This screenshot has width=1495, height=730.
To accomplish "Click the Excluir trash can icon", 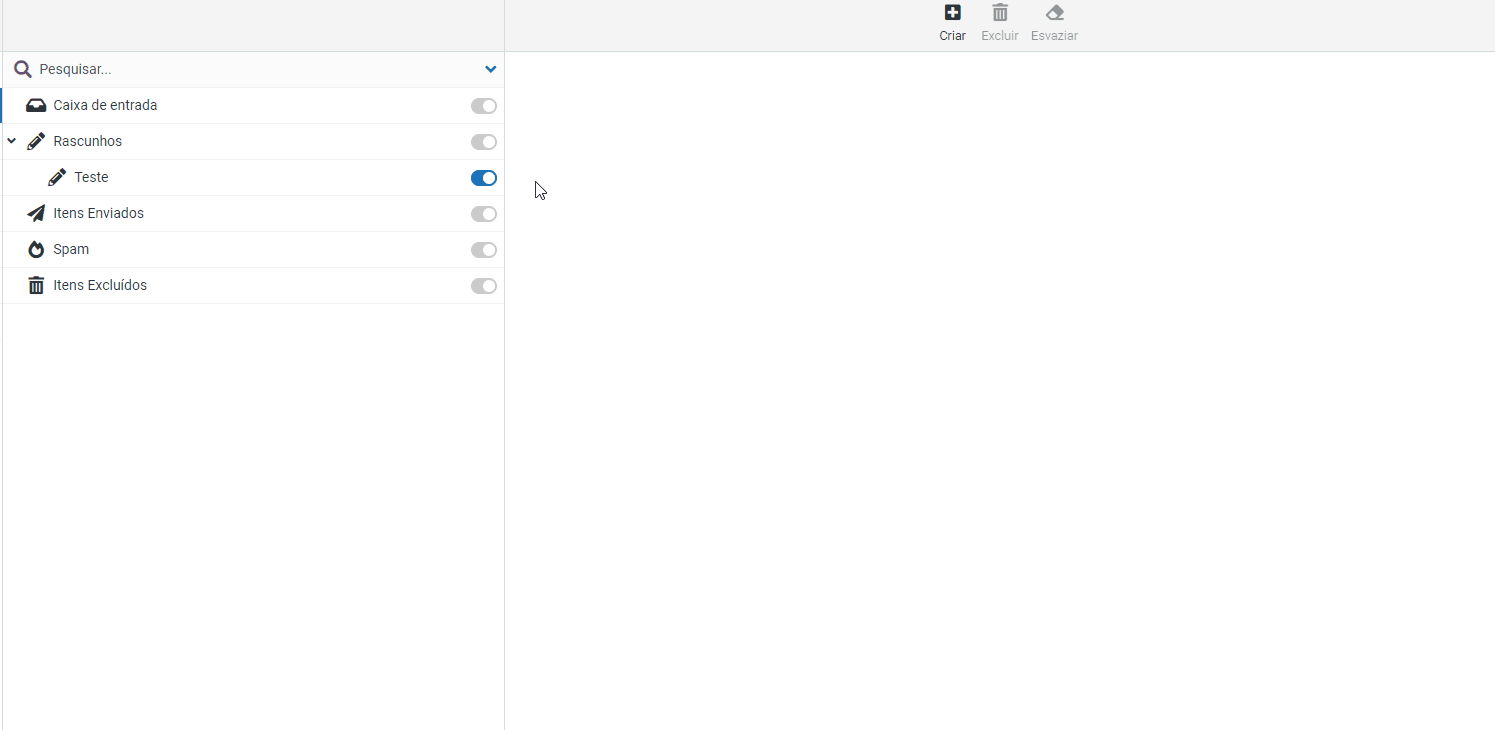I will [x=1000, y=13].
